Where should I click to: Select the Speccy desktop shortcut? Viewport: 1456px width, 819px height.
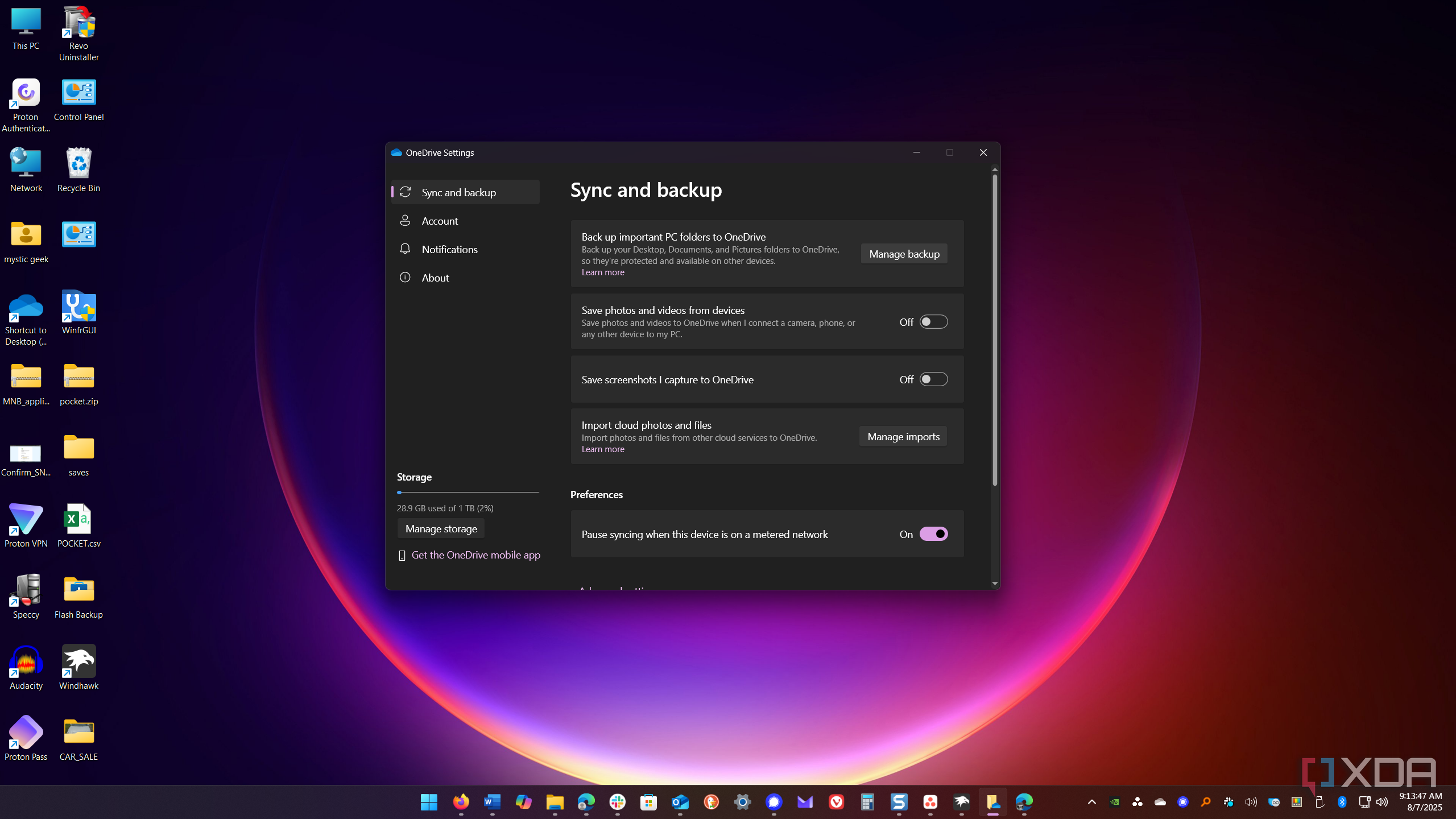tap(26, 597)
